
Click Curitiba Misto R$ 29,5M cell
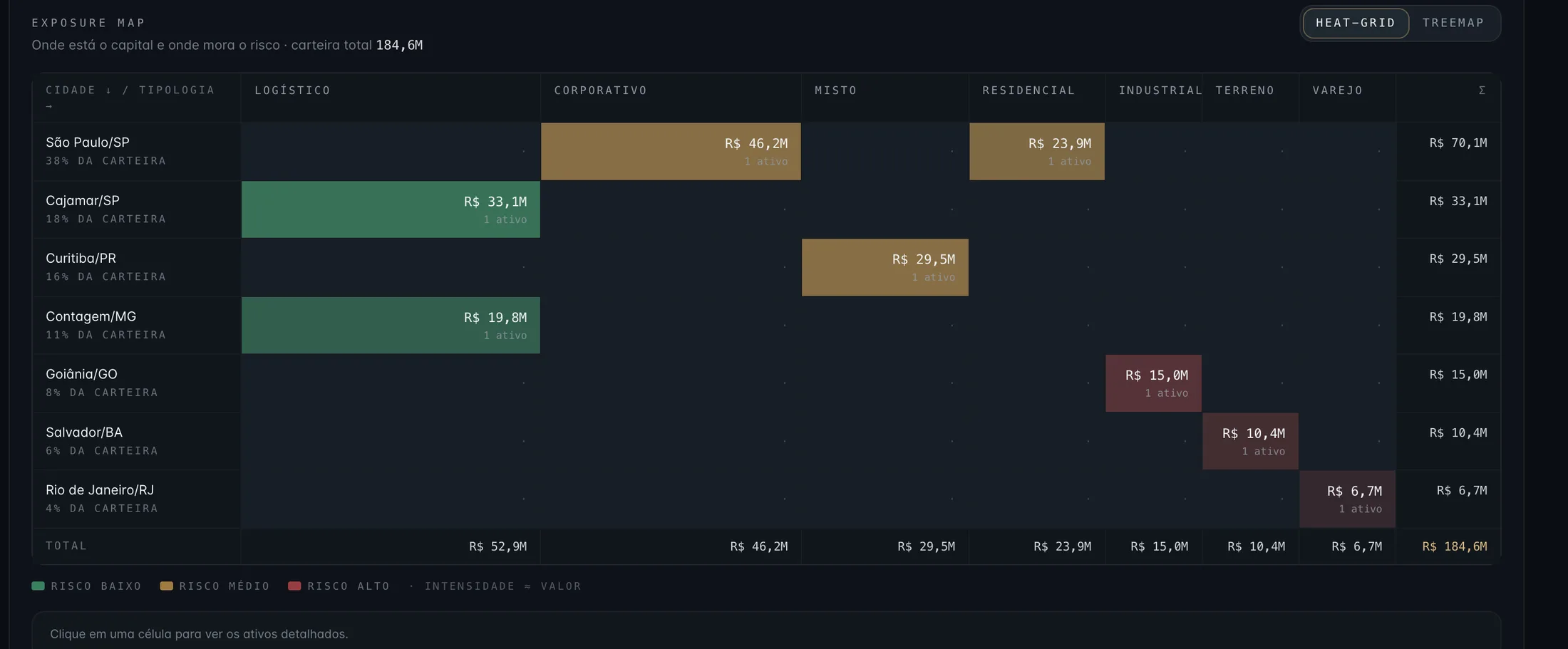coord(885,267)
